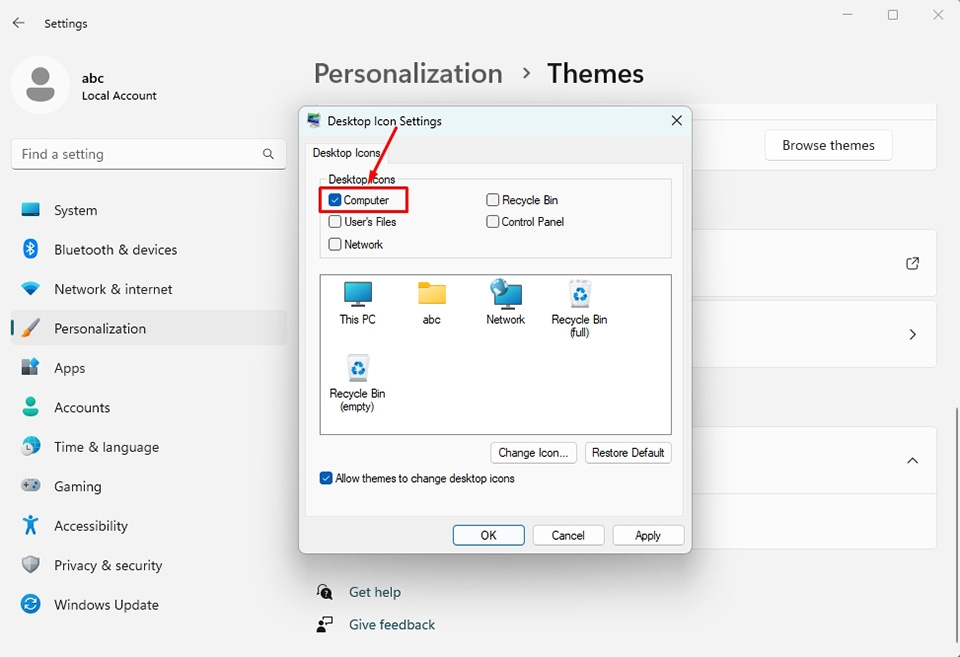This screenshot has width=960, height=657.
Task: Focus the Find a setting search box
Action: pyautogui.click(x=149, y=154)
